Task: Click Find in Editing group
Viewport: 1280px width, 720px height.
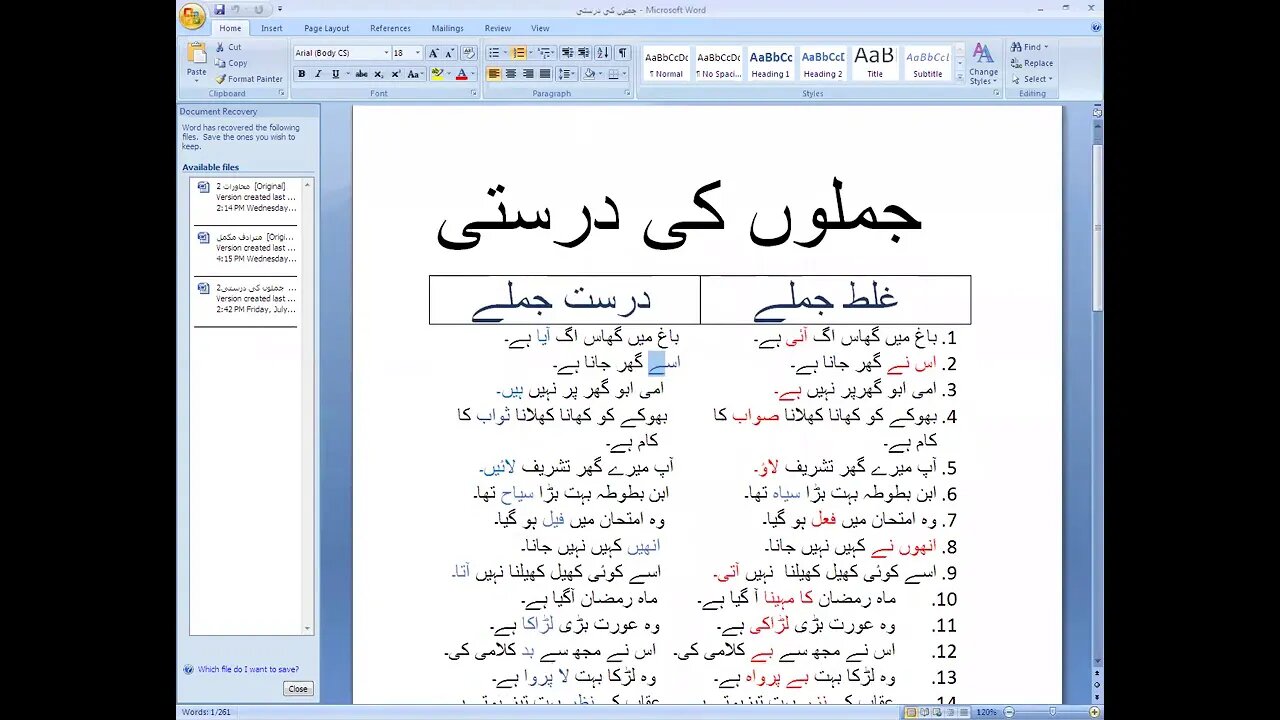Action: click(x=1029, y=47)
